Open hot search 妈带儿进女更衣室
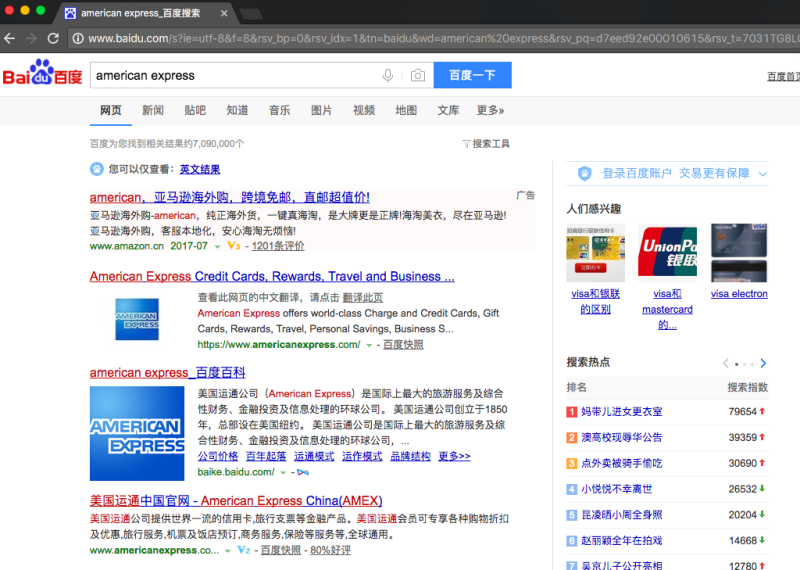800x570 pixels. point(621,412)
